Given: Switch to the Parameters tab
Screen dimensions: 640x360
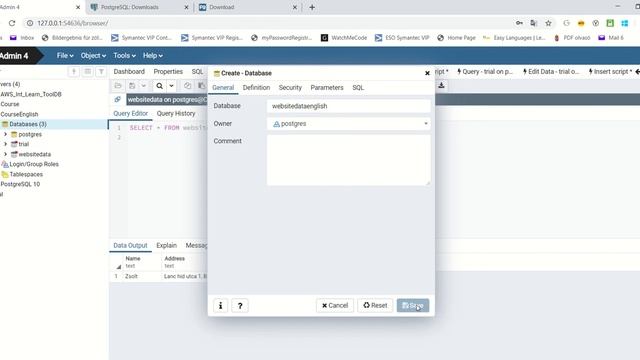Looking at the screenshot, I should [x=327, y=87].
